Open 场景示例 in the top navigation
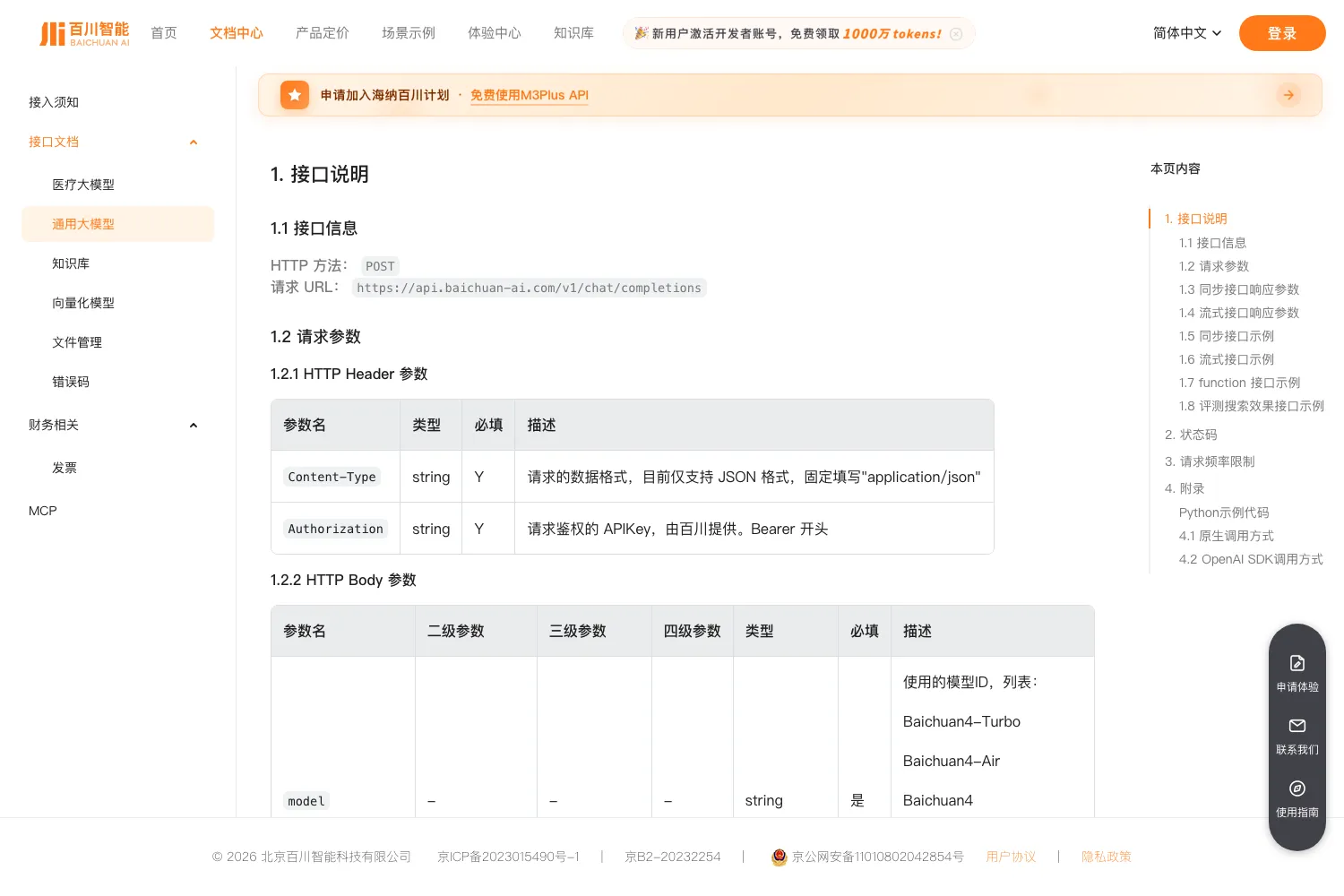The width and height of the screenshot is (1344, 896). (x=409, y=33)
